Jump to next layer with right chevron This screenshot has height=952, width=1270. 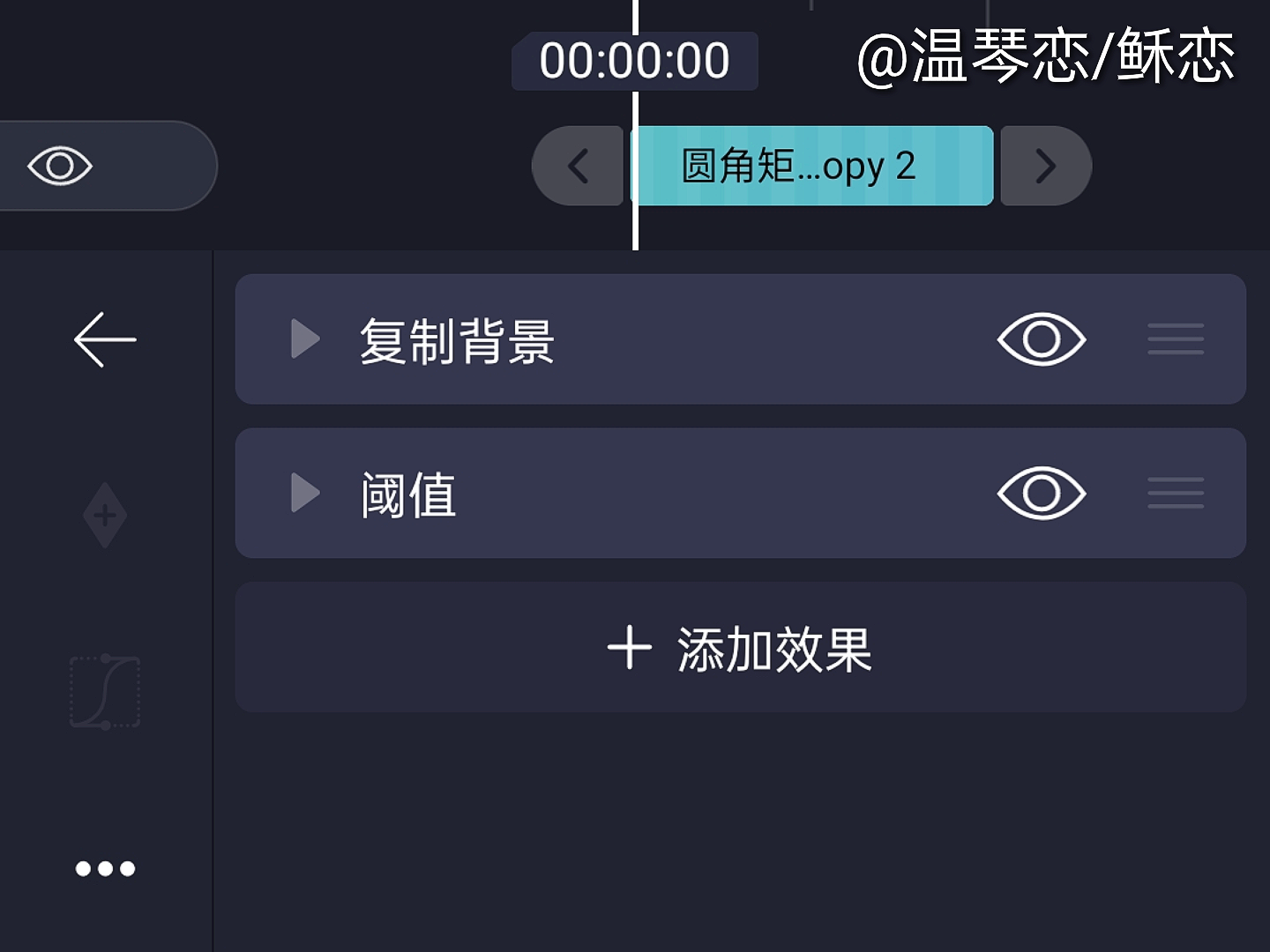pyautogui.click(x=1046, y=166)
